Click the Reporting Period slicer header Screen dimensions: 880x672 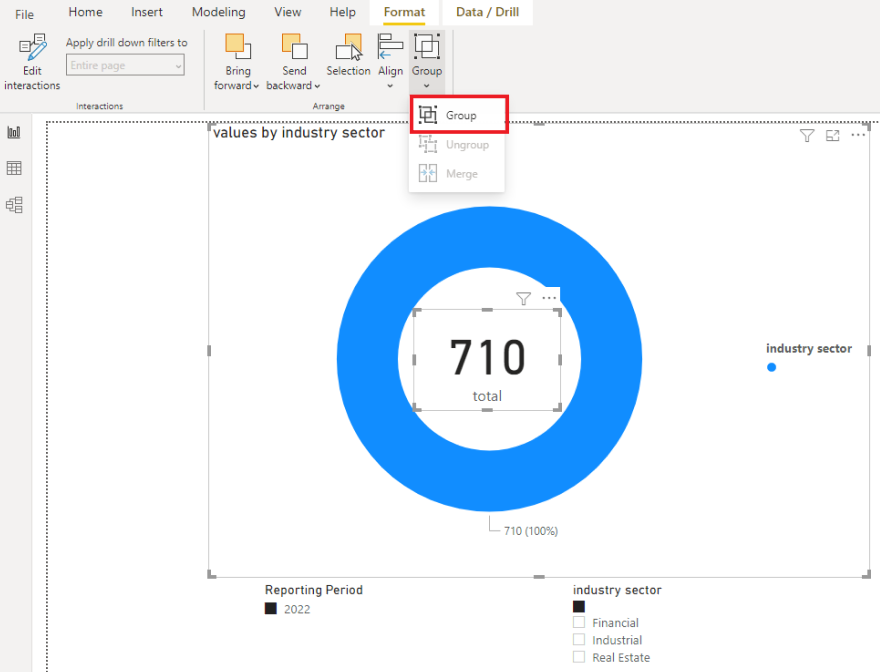pyautogui.click(x=314, y=590)
